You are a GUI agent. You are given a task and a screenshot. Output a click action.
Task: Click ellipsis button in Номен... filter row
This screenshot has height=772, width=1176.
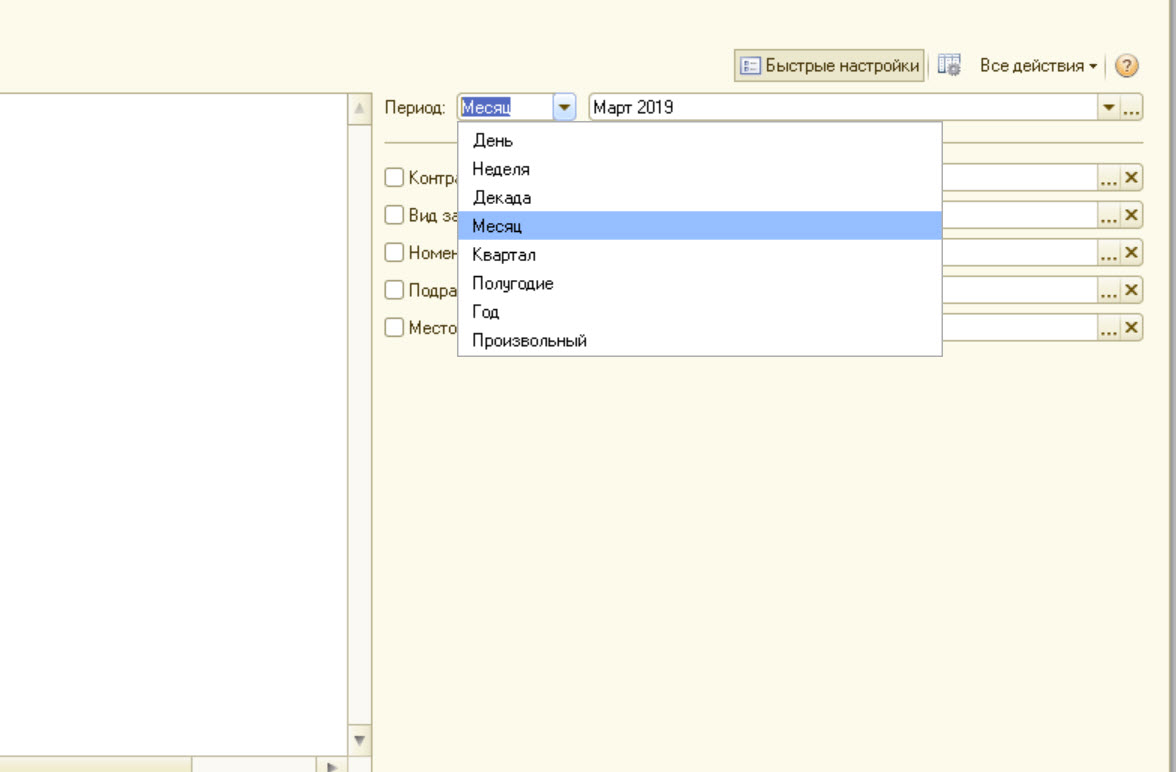(1108, 253)
